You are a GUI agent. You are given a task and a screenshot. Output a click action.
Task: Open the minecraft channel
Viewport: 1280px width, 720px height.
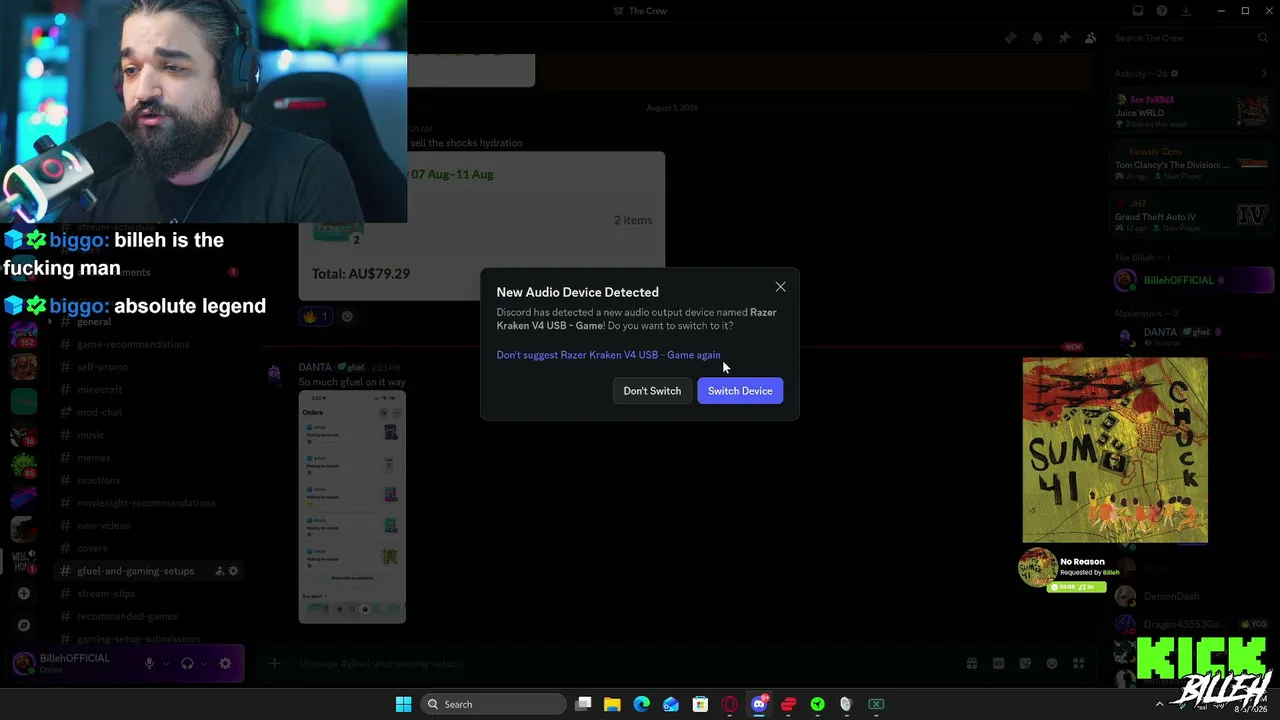point(99,390)
